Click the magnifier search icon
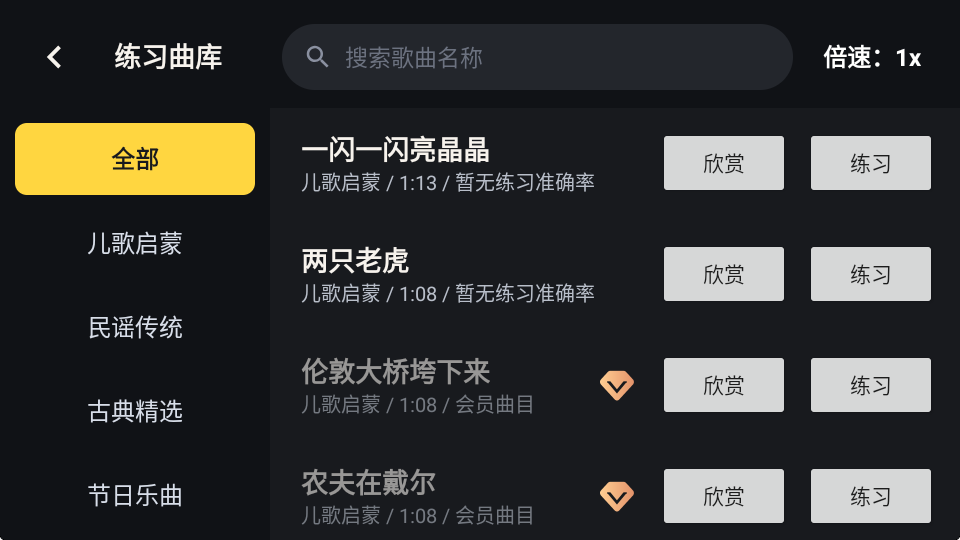Screen dimensions: 960x540 tap(317, 57)
